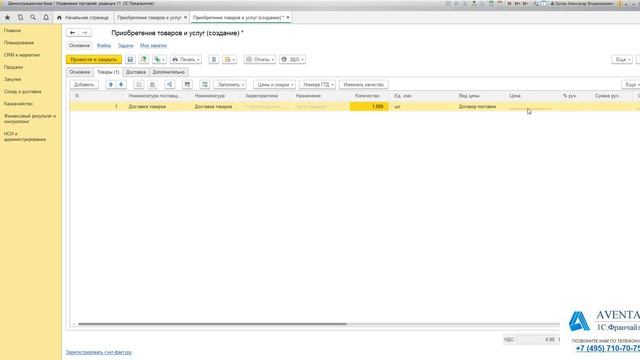Click the M+ calculator icon in the title bar
This screenshot has width=640, height=360.
point(517,4)
